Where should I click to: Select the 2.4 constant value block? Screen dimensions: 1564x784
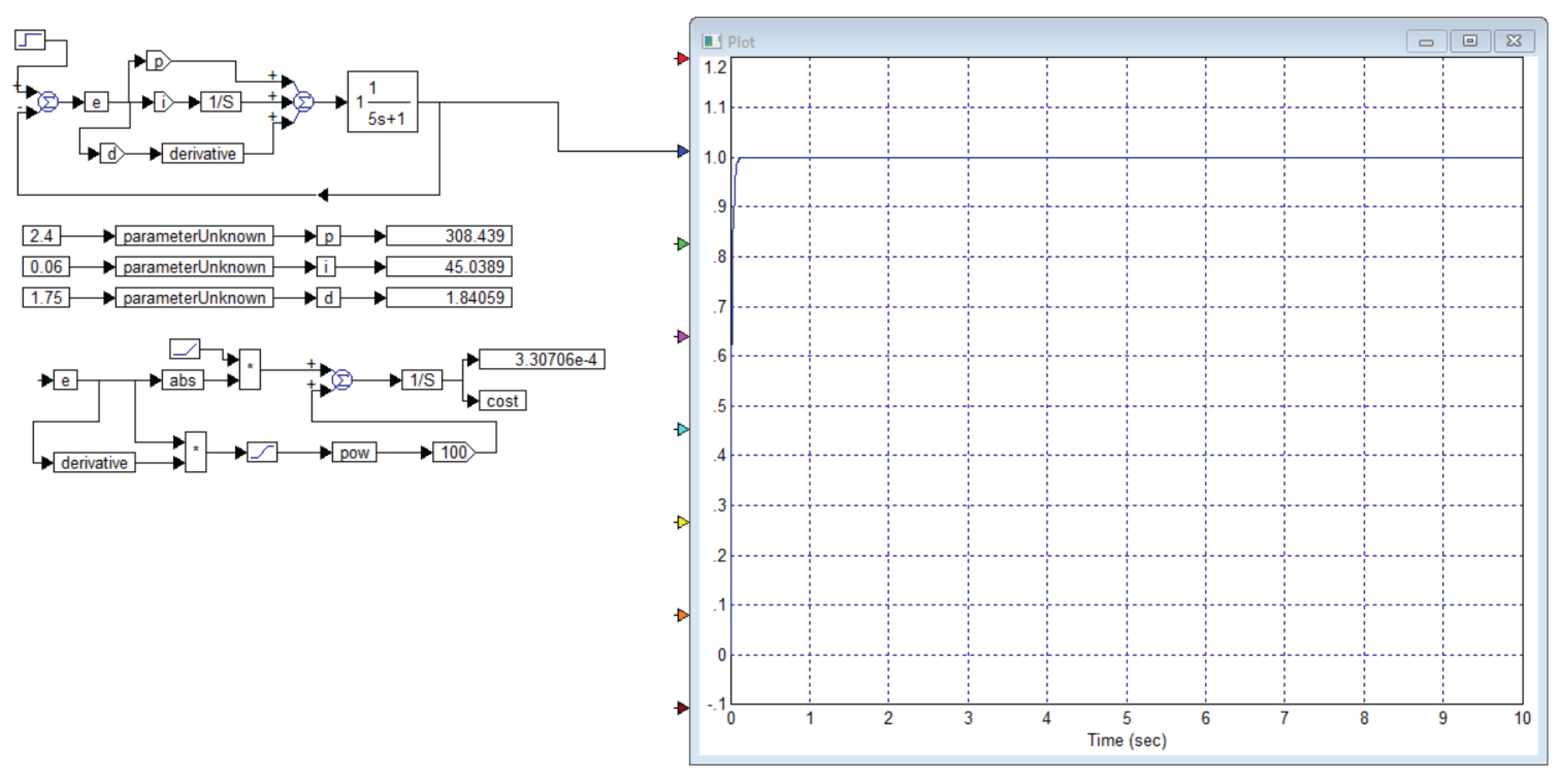pos(41,236)
